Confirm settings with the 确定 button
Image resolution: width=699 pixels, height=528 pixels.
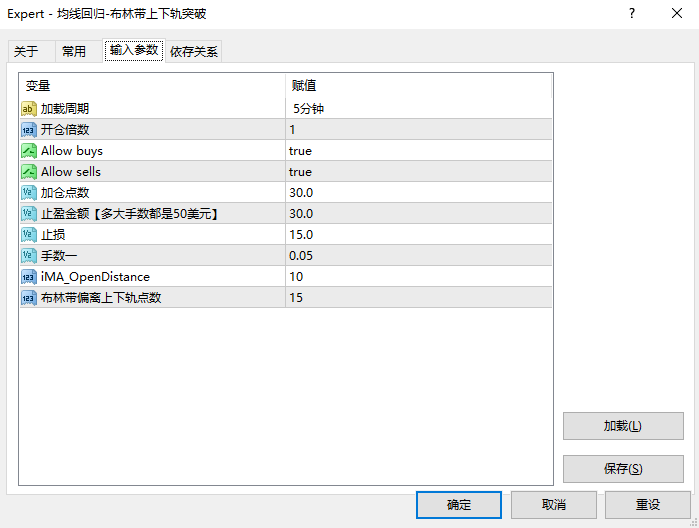[459, 504]
